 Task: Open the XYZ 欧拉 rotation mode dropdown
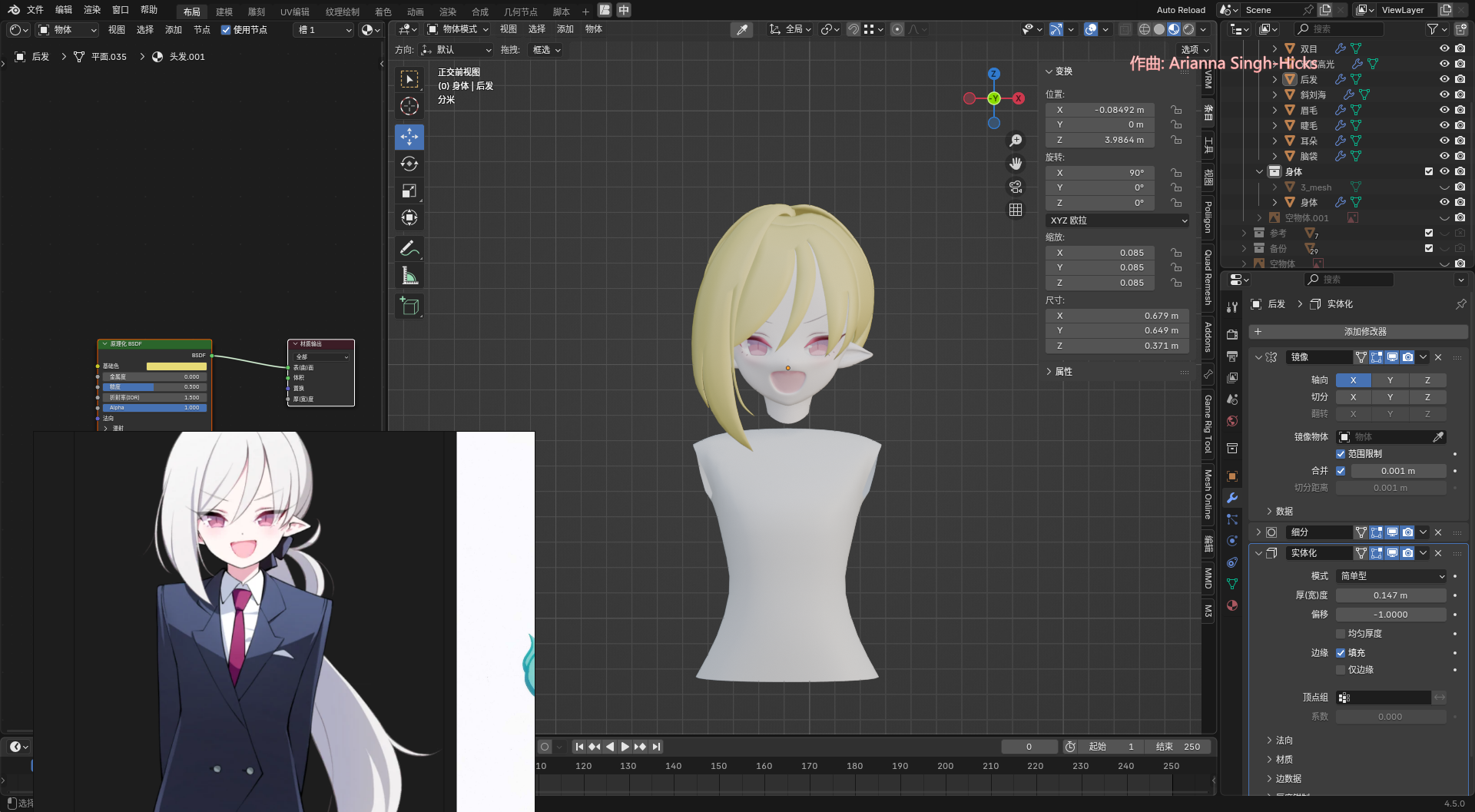pyautogui.click(x=1118, y=220)
